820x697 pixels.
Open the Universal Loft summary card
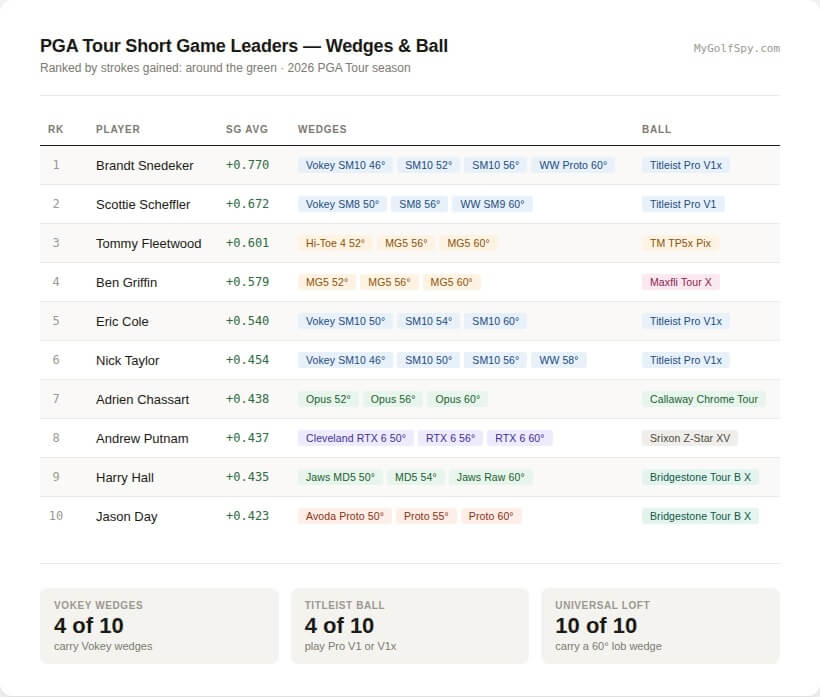coord(660,626)
